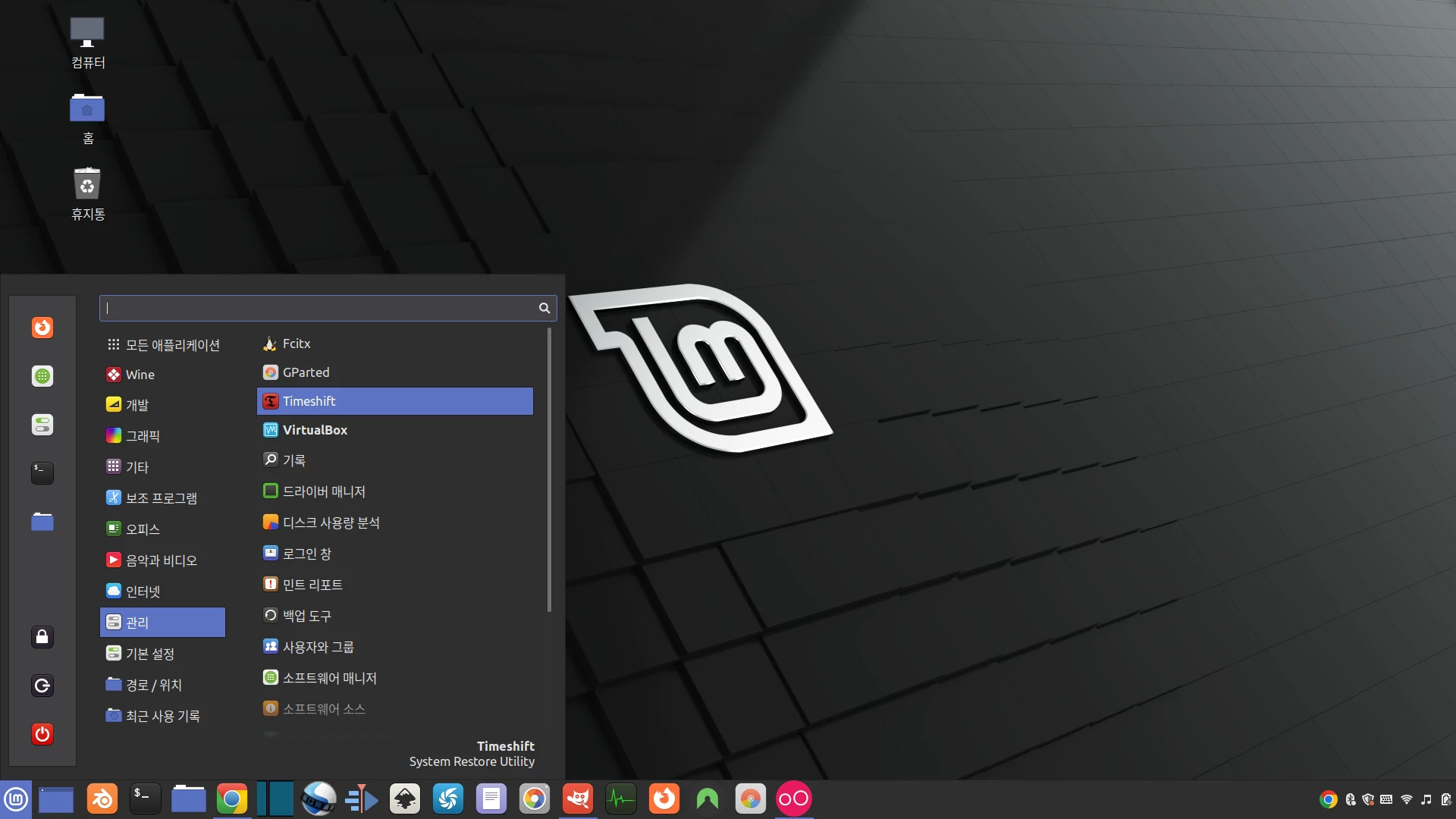1456x819 pixels.
Task: Click the log out icon in the menu sidebar
Action: click(x=42, y=686)
